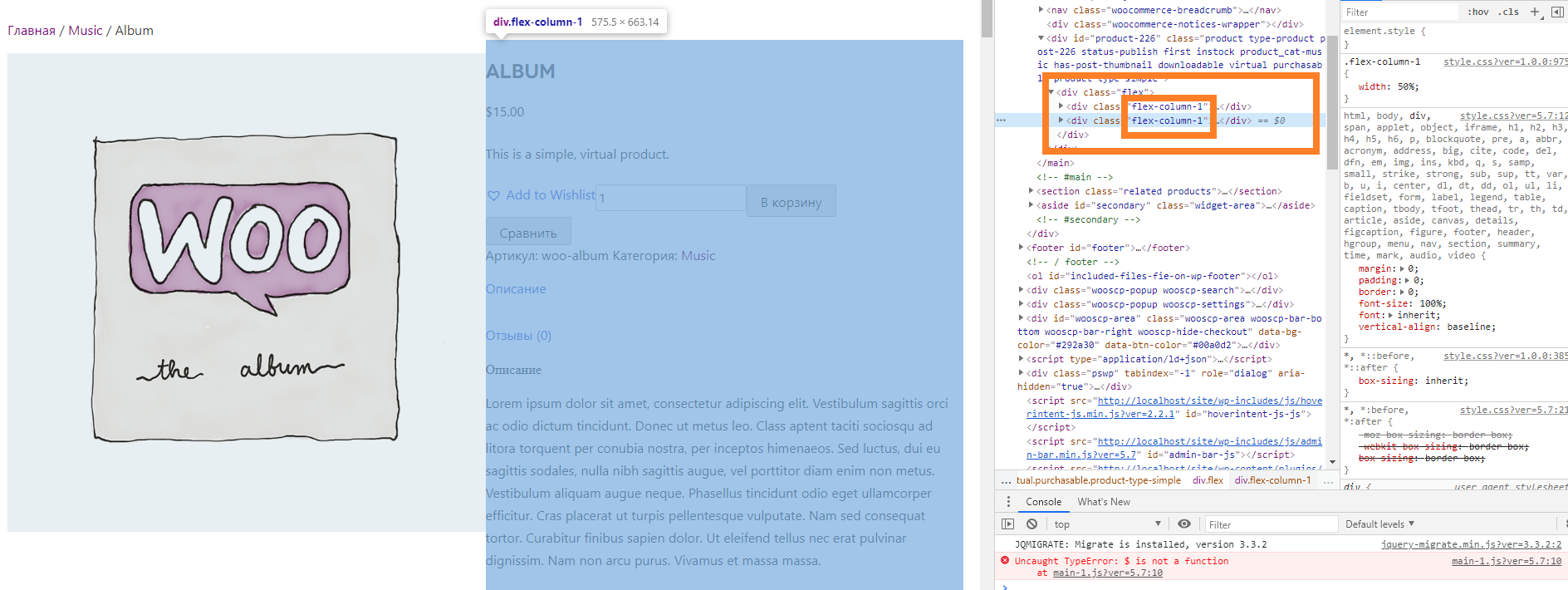Expand the nav woocommerce-breadcrumb node
The height and width of the screenshot is (590, 1568).
pyautogui.click(x=1041, y=10)
